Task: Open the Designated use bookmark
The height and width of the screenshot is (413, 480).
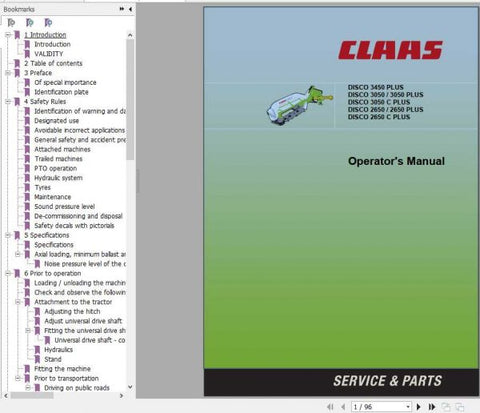Action: pyautogui.click(x=57, y=121)
